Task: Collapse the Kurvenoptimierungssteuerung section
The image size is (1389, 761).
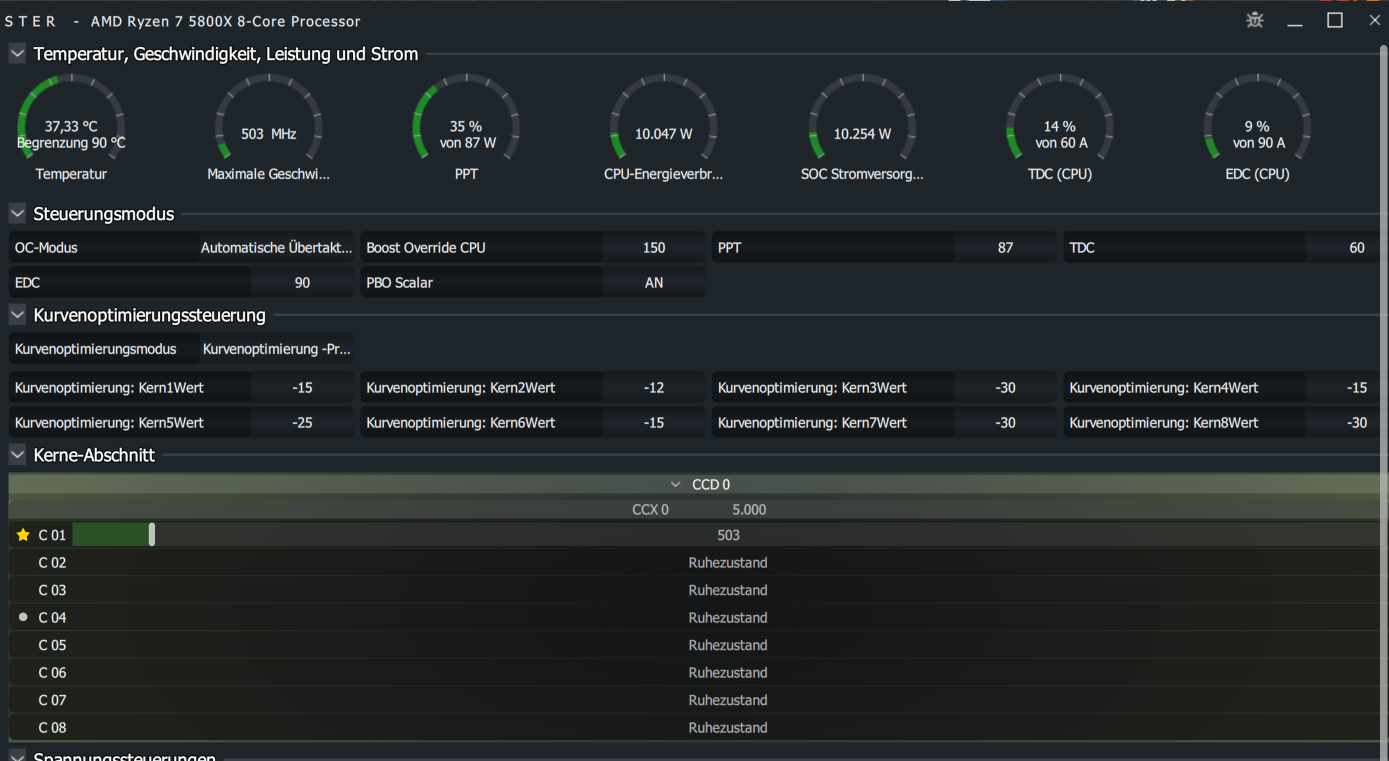Action: pos(17,315)
